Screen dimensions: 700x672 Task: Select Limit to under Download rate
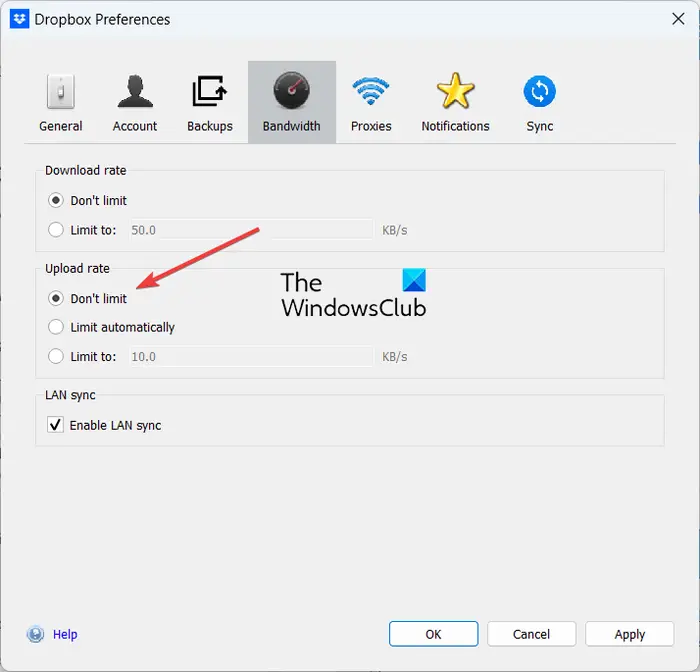pos(56,230)
